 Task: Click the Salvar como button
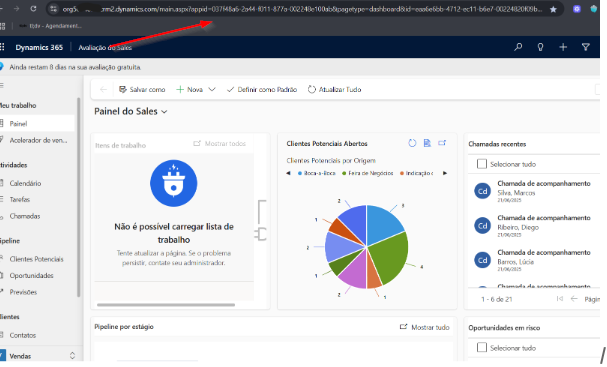click(142, 89)
